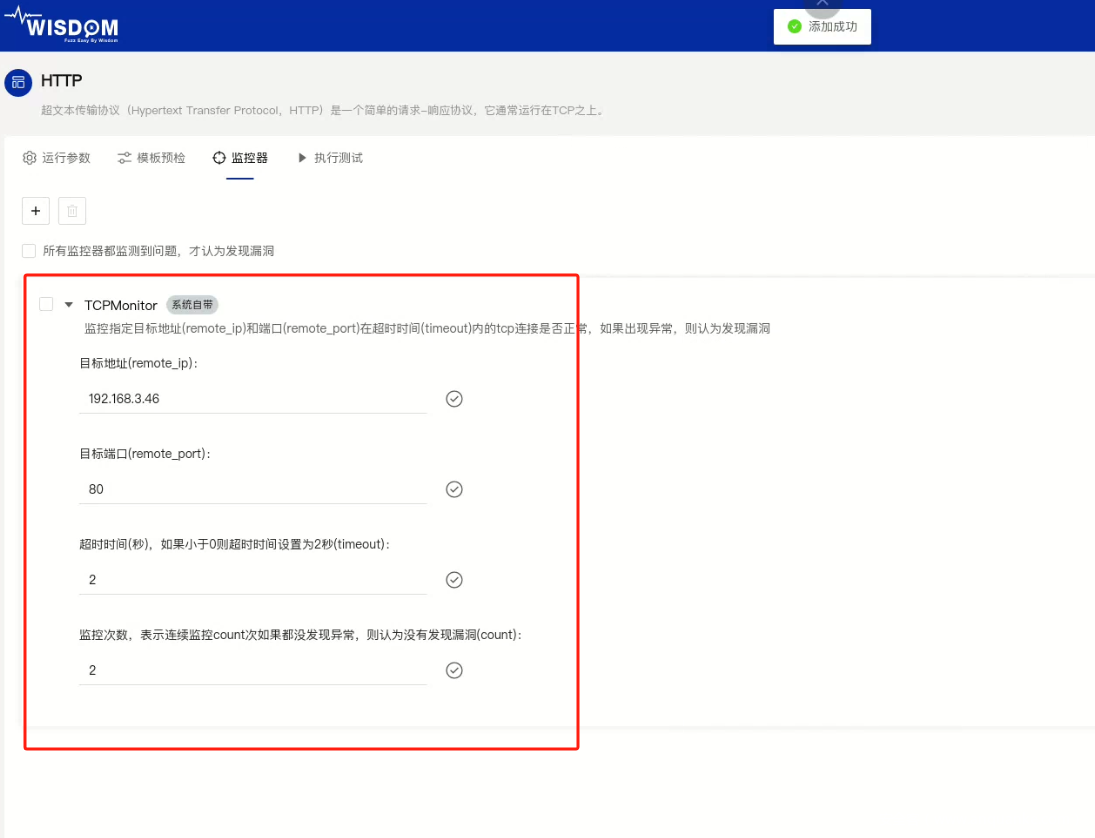
Task: Select the 监控器 tab
Action: [x=240, y=158]
